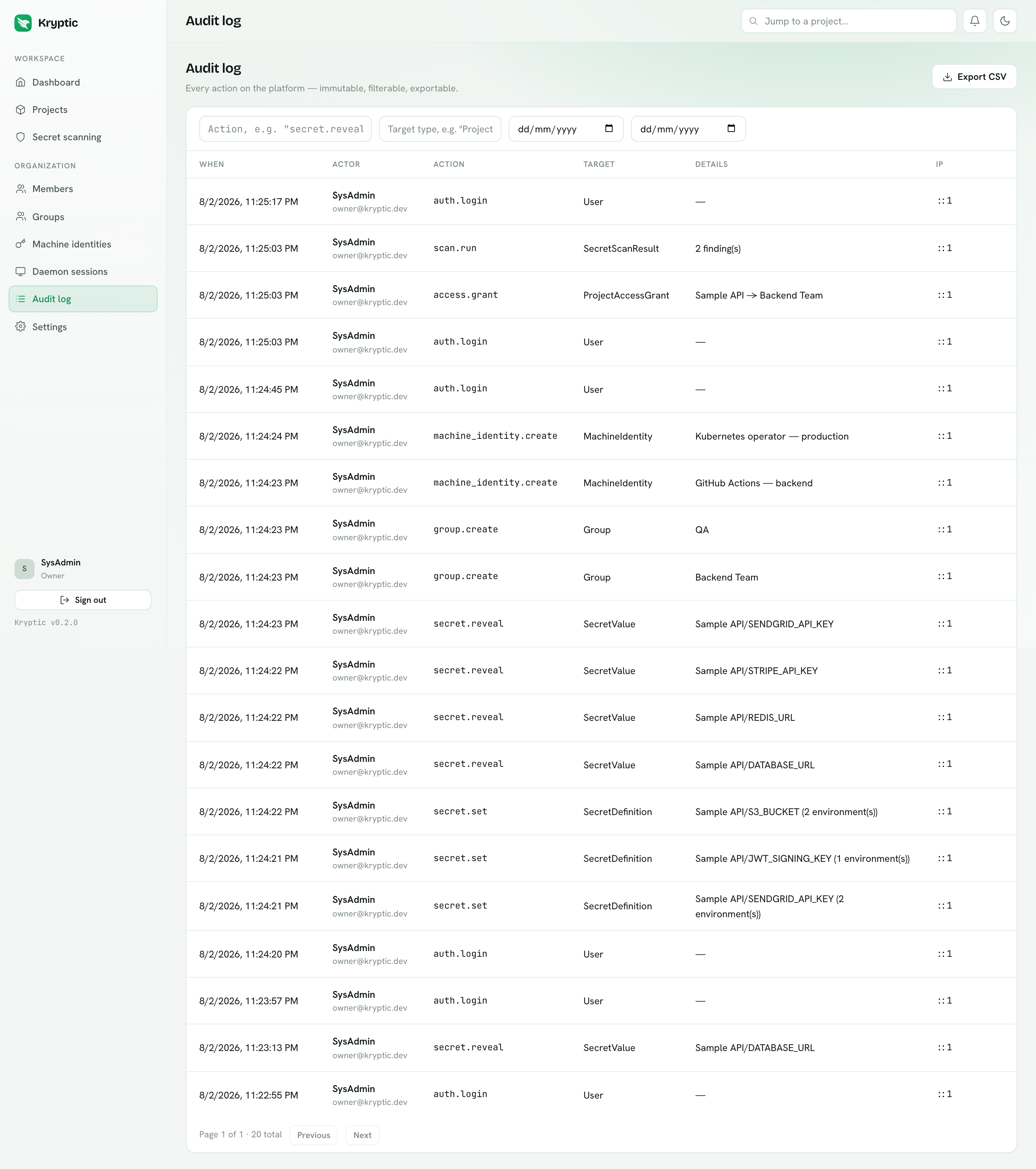
Task: Click the ACTOR column header
Action: 346,164
